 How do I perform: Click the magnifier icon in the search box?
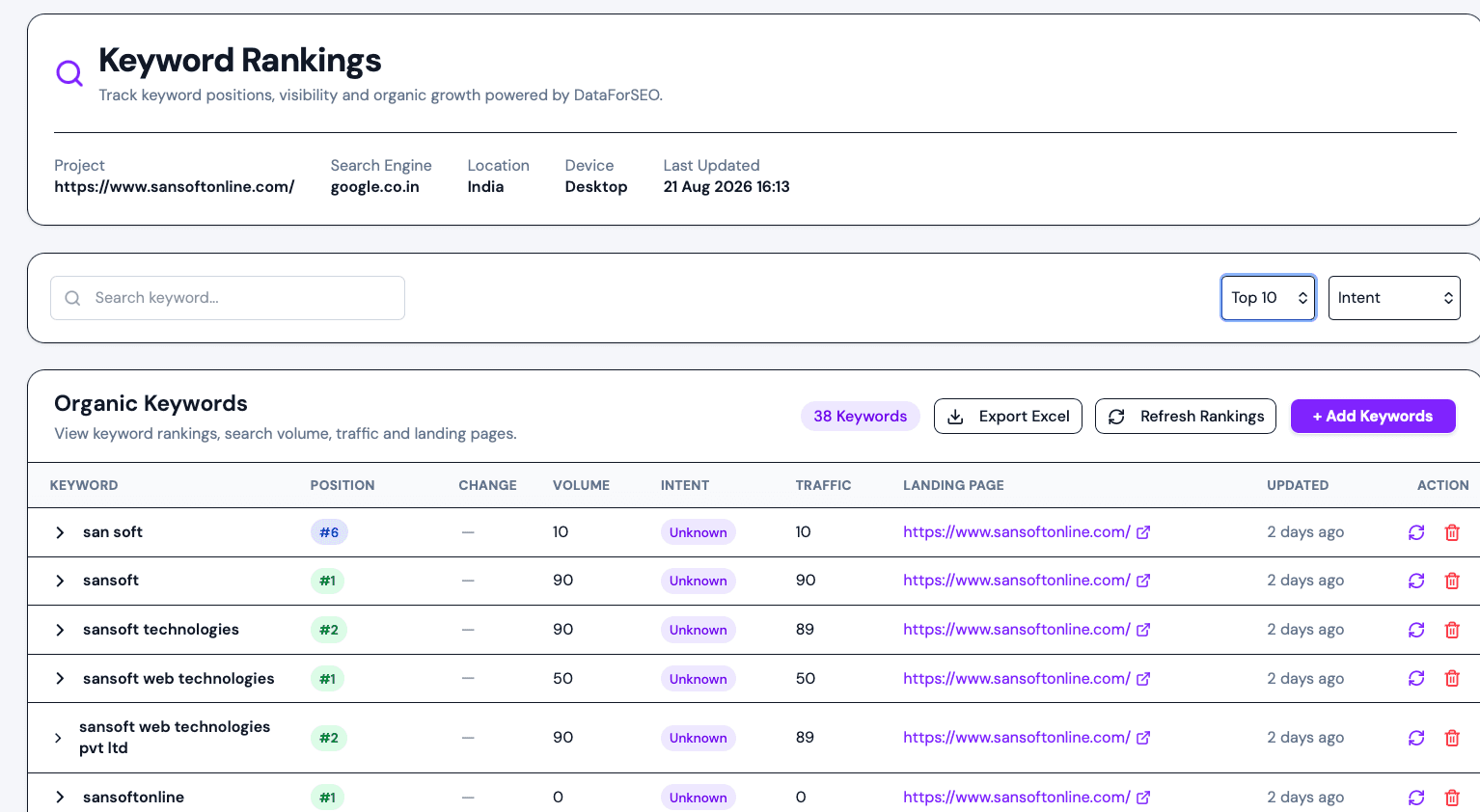72,298
